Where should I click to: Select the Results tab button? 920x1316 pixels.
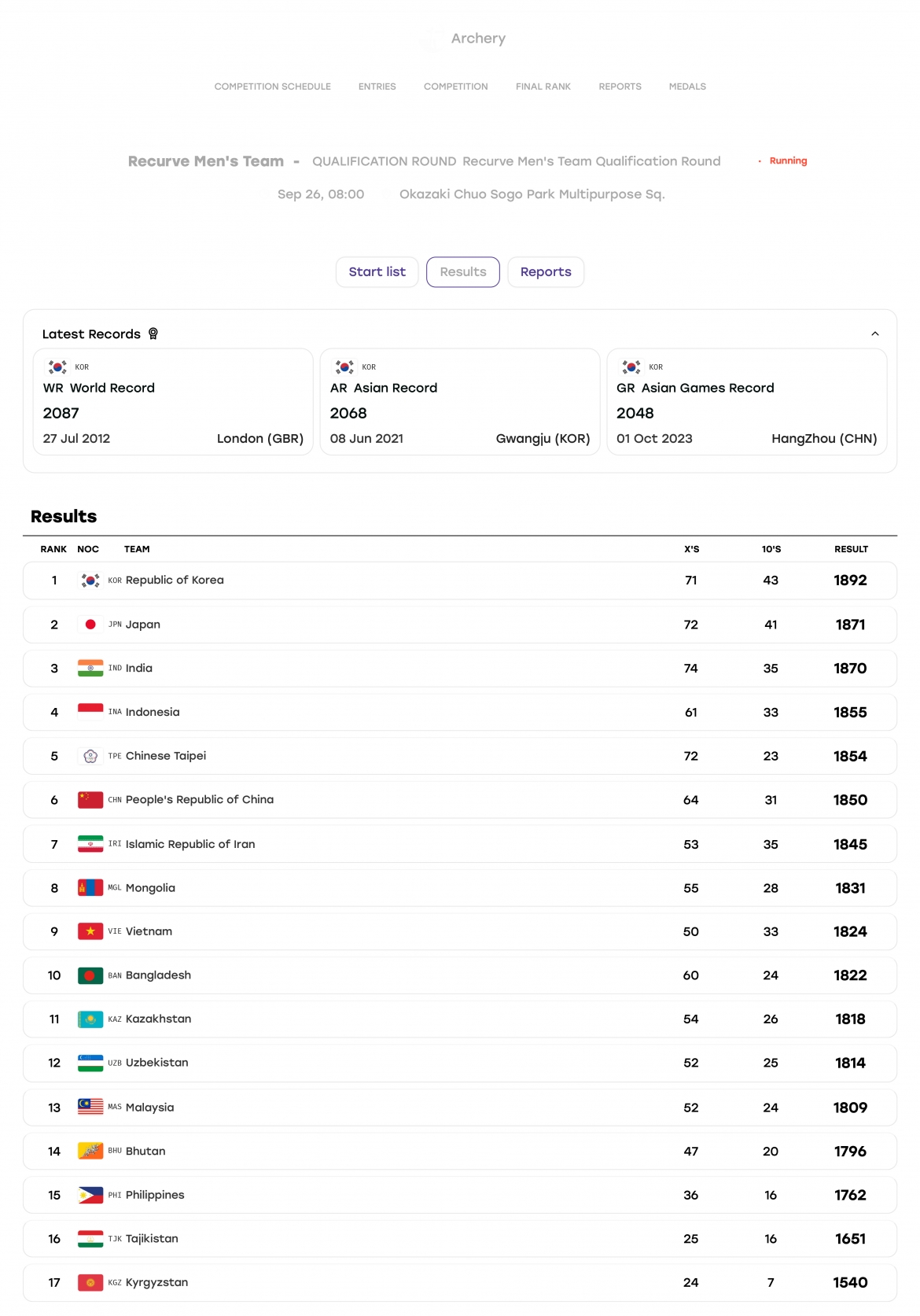coord(463,272)
